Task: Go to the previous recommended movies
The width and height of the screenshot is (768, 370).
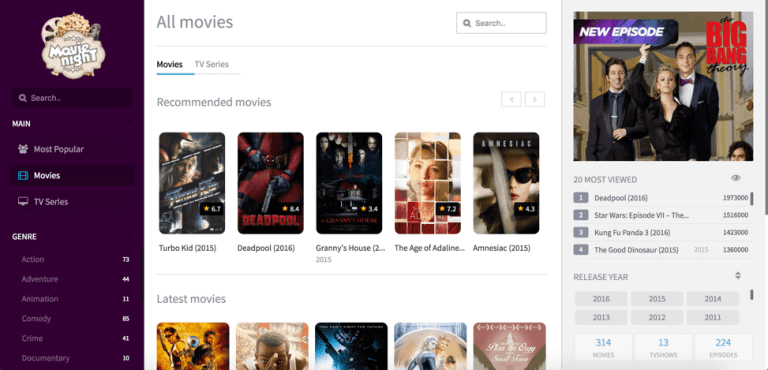Action: click(511, 99)
